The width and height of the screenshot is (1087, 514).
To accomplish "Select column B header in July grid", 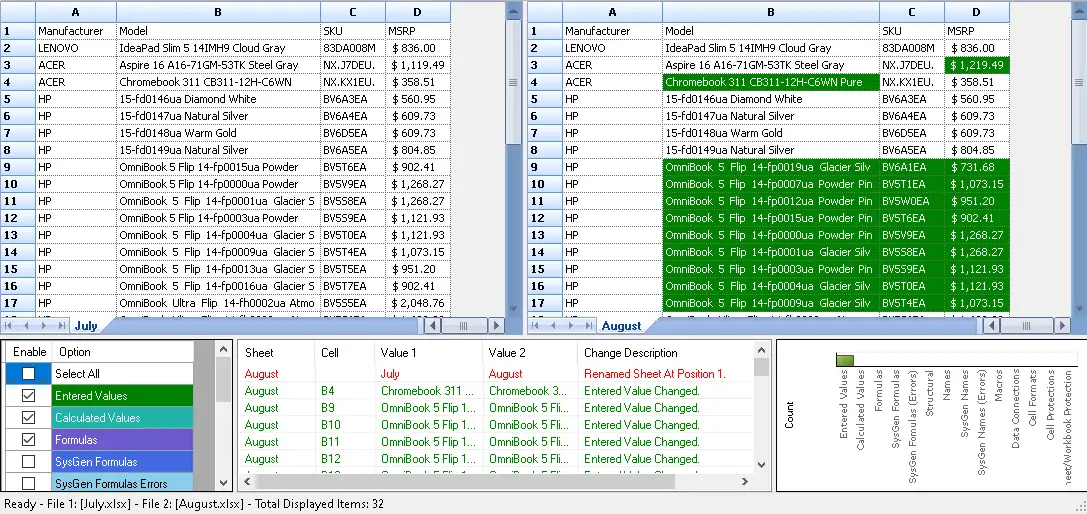I will [218, 12].
